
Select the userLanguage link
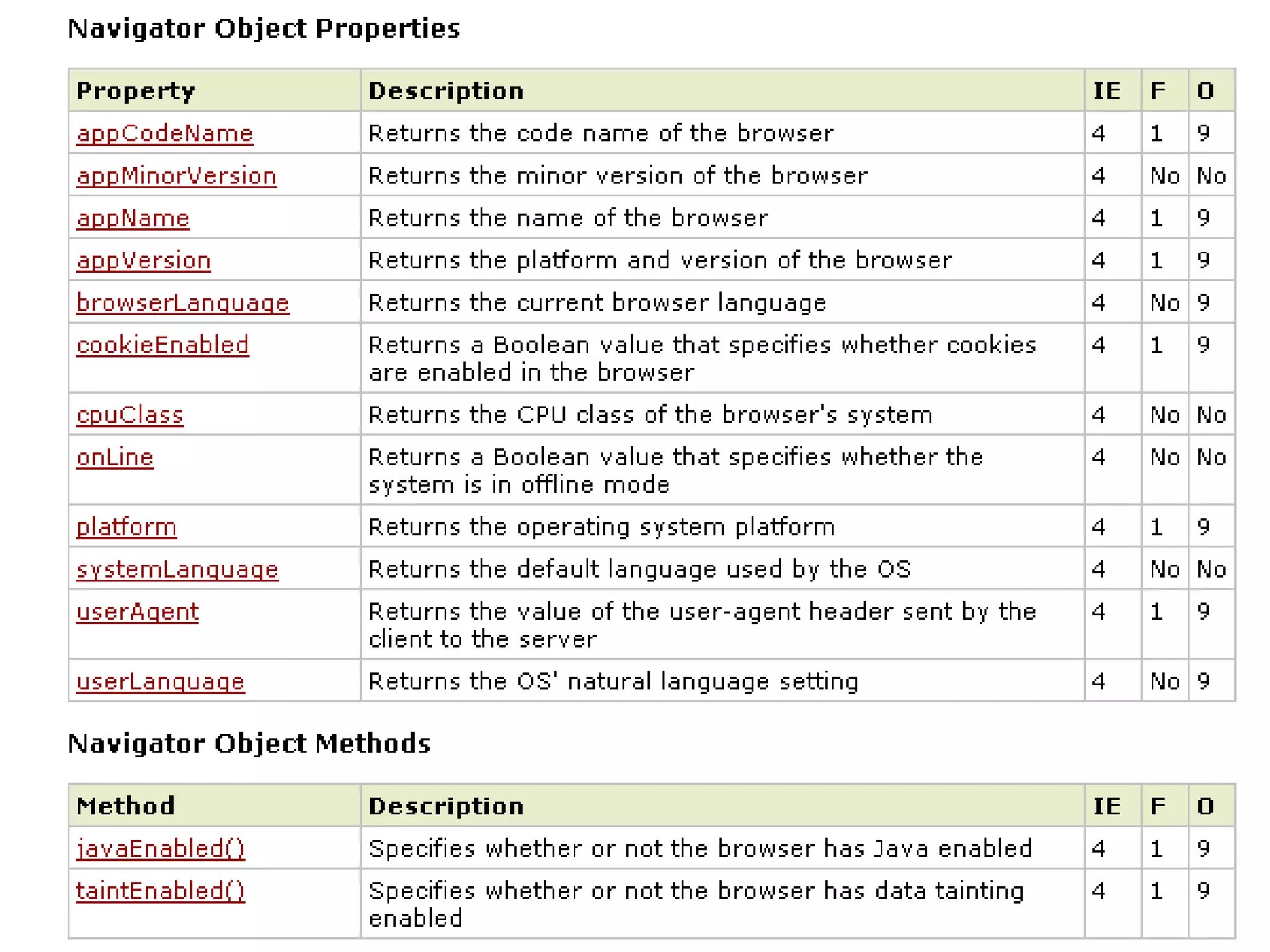(x=160, y=682)
